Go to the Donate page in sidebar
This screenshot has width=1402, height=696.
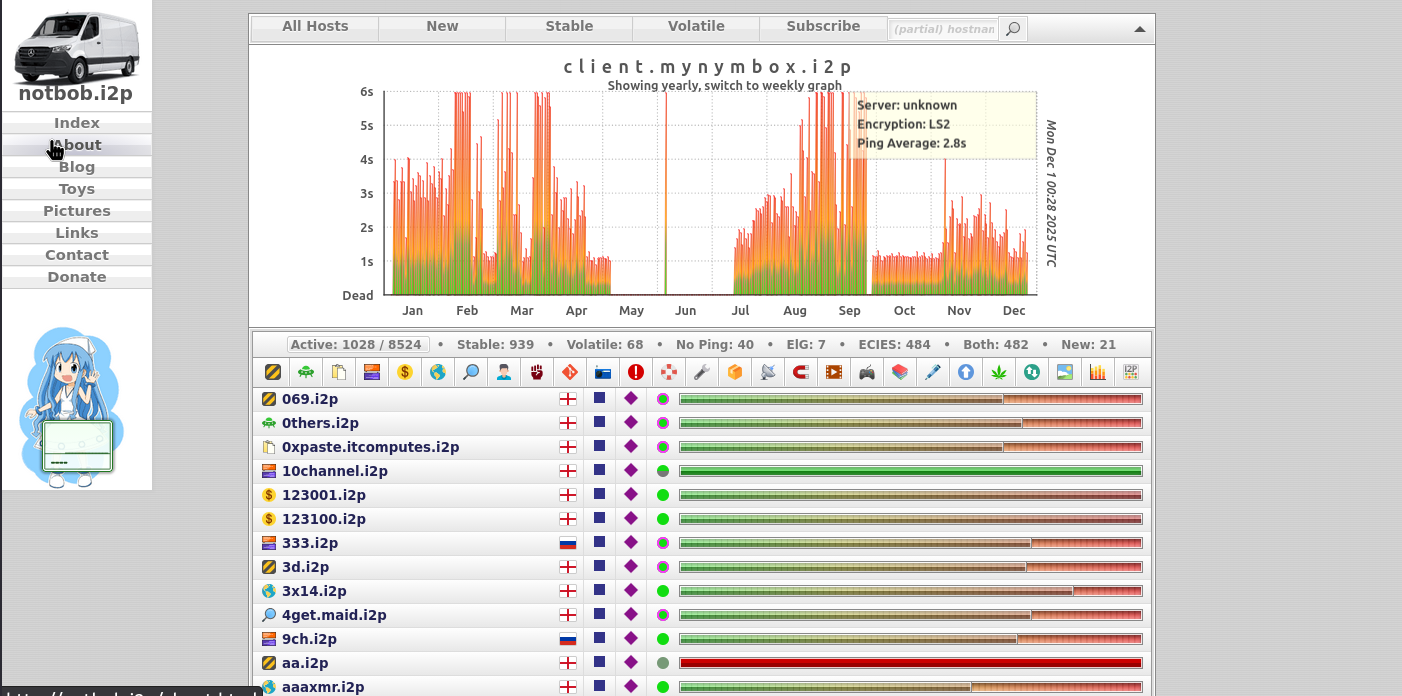click(77, 277)
